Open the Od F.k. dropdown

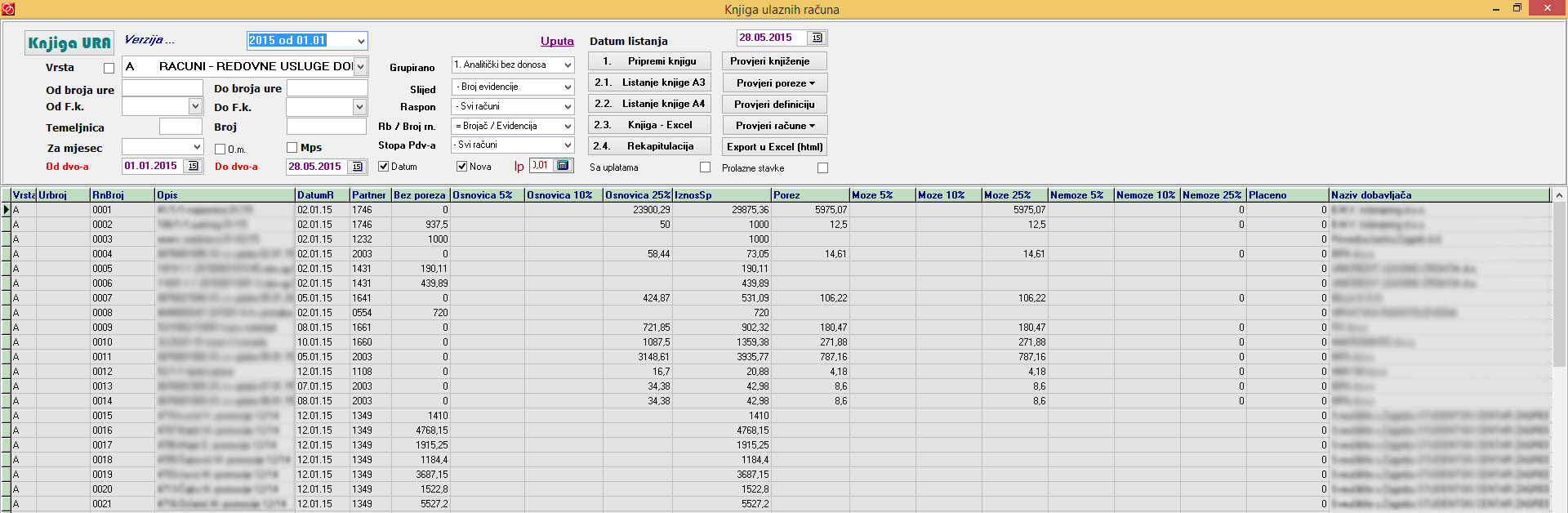[195, 106]
